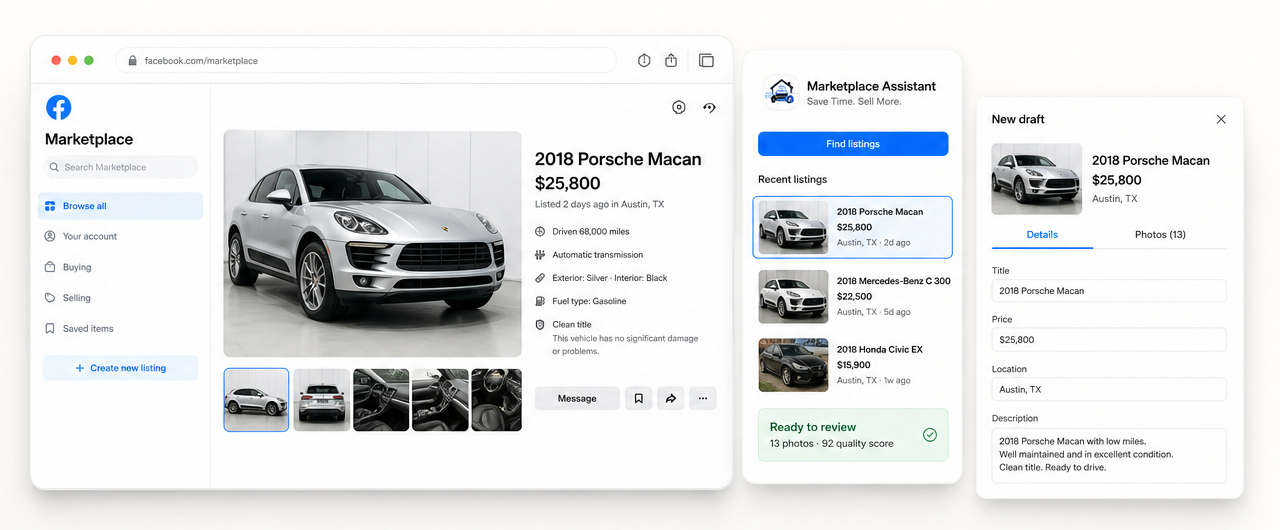Click 'Listed 2 days ago in Austin, TX' text

(x=600, y=204)
